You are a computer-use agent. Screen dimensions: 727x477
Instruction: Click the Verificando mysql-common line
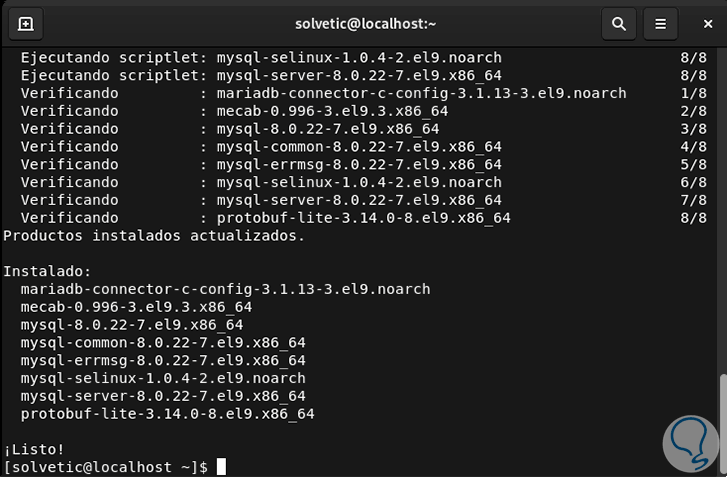coord(260,147)
